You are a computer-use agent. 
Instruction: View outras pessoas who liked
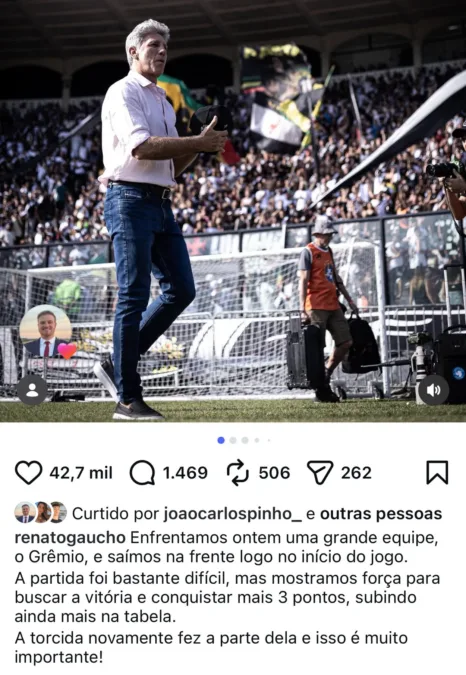381,514
